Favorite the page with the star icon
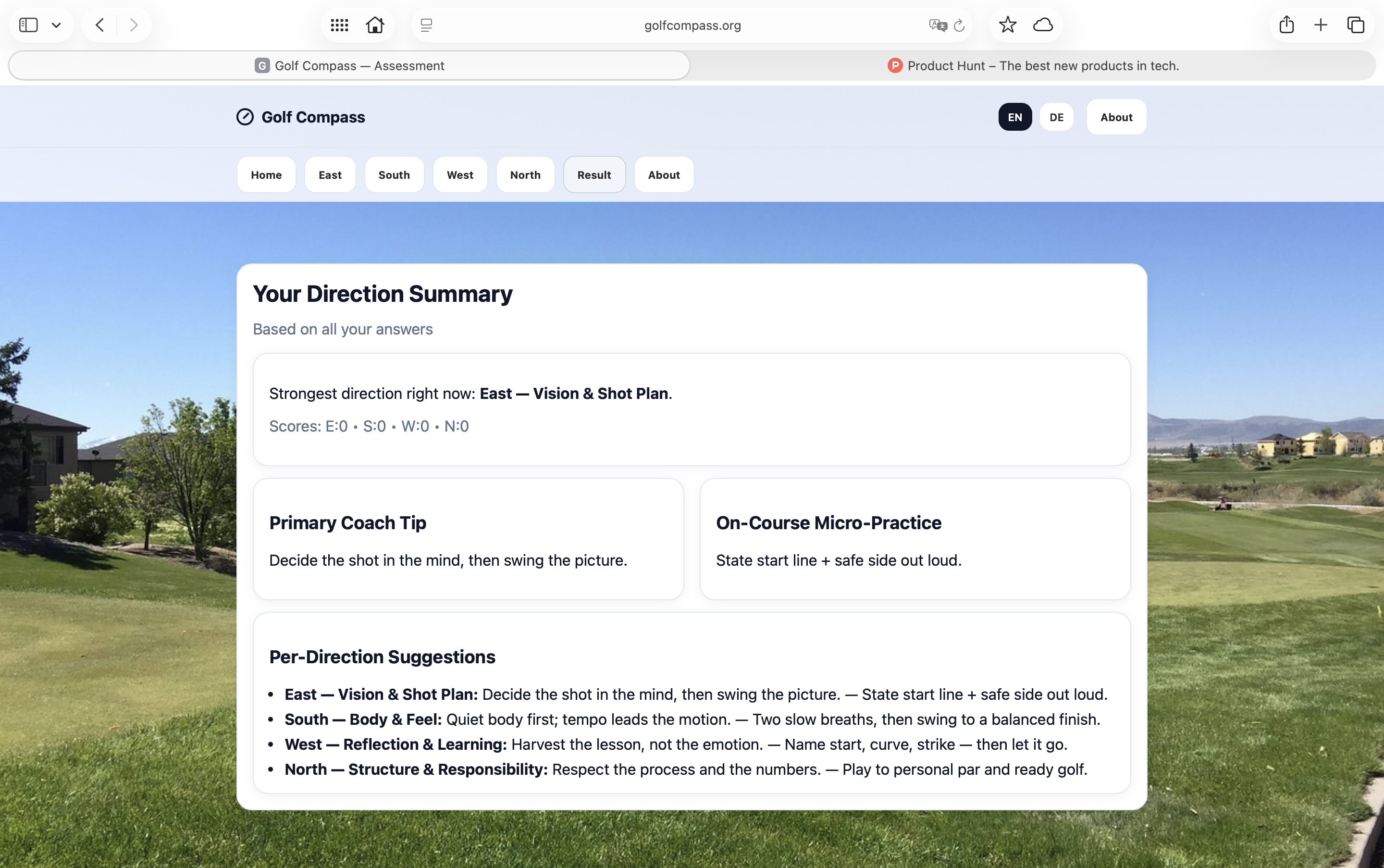Image resolution: width=1384 pixels, height=868 pixels. click(x=1007, y=25)
